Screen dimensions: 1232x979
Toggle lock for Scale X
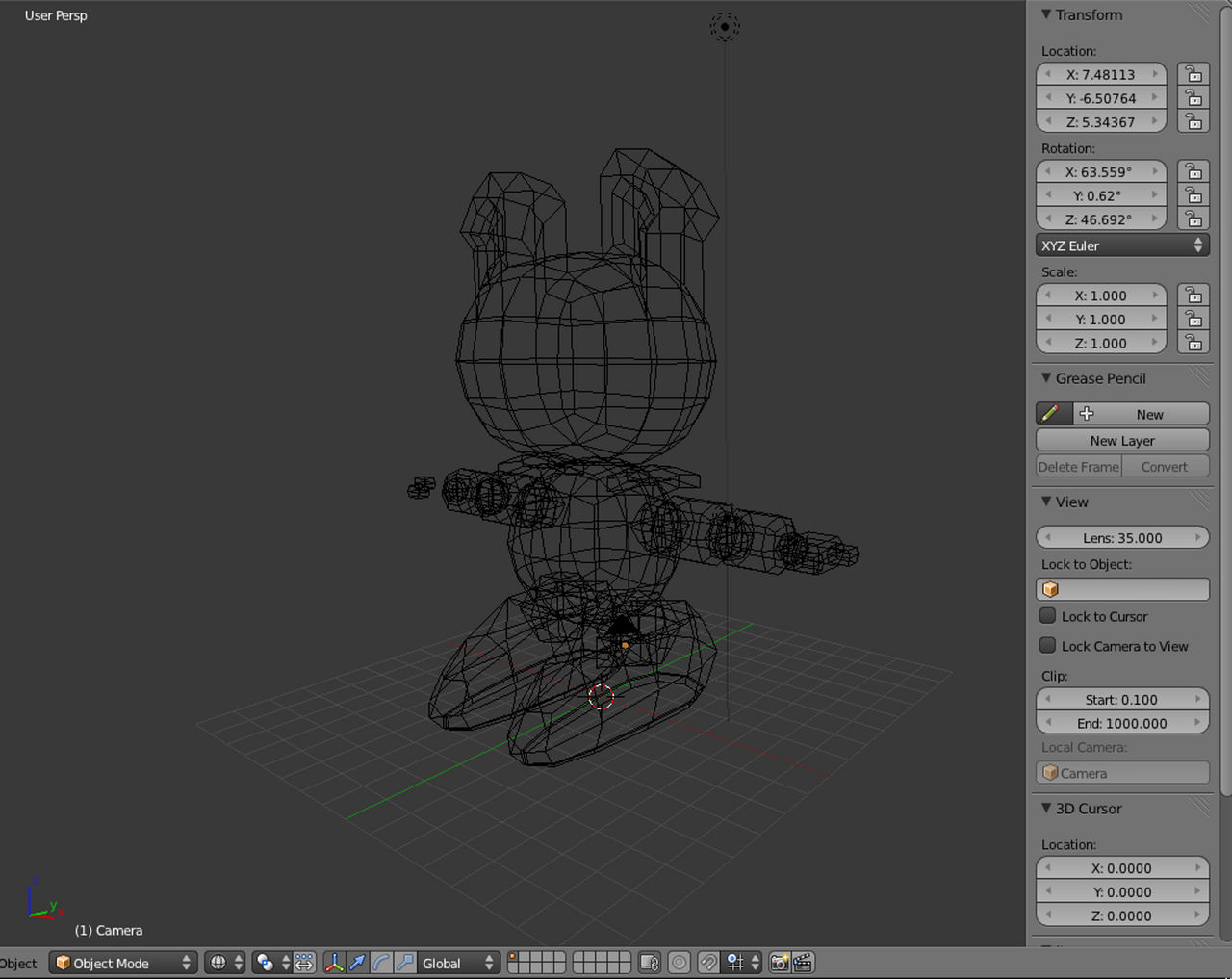pyautogui.click(x=1193, y=296)
